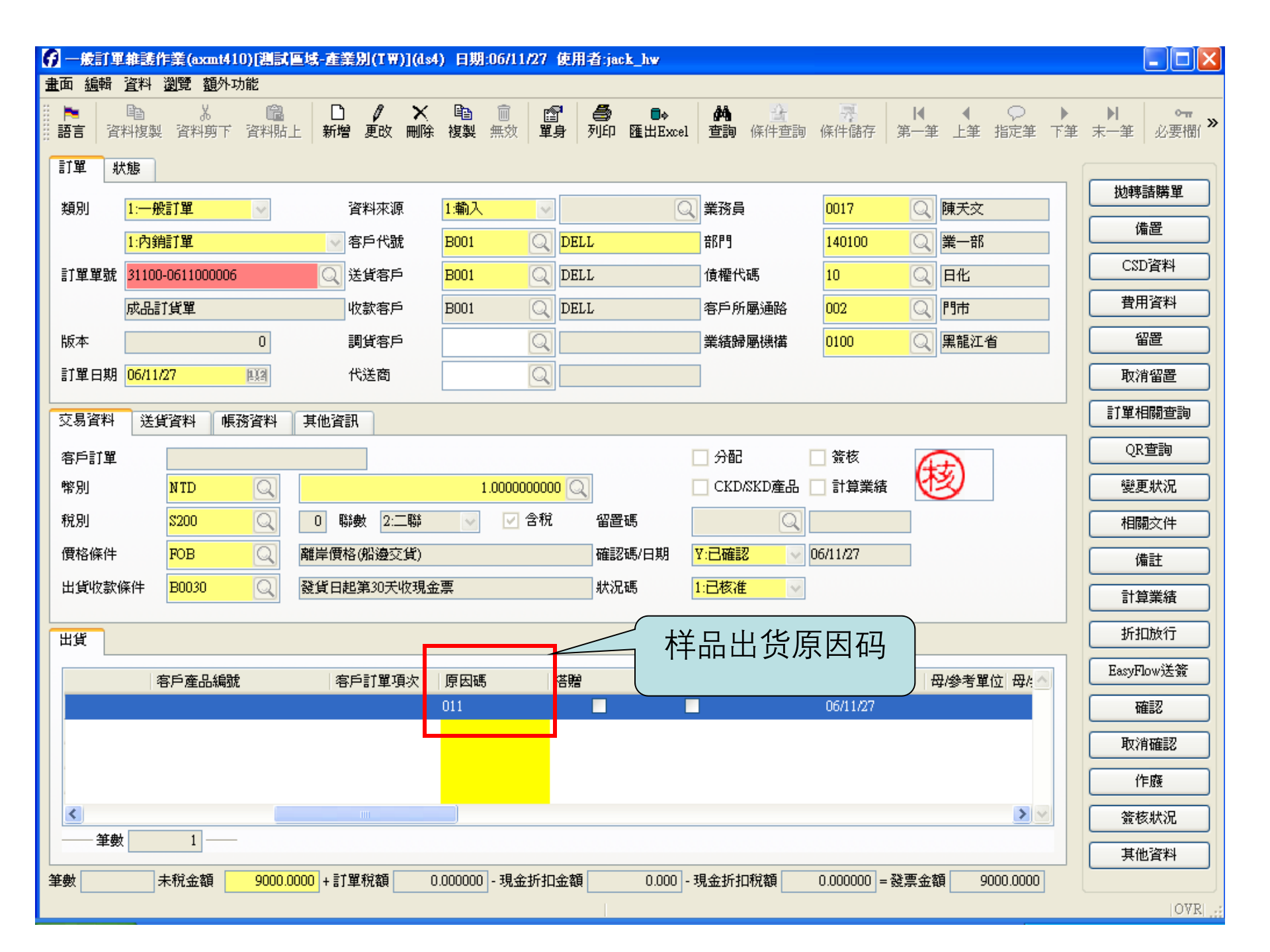This screenshot has width=1270, height=952.
Task: Open the calendar picker beside 訂單日期
Action: (x=259, y=376)
